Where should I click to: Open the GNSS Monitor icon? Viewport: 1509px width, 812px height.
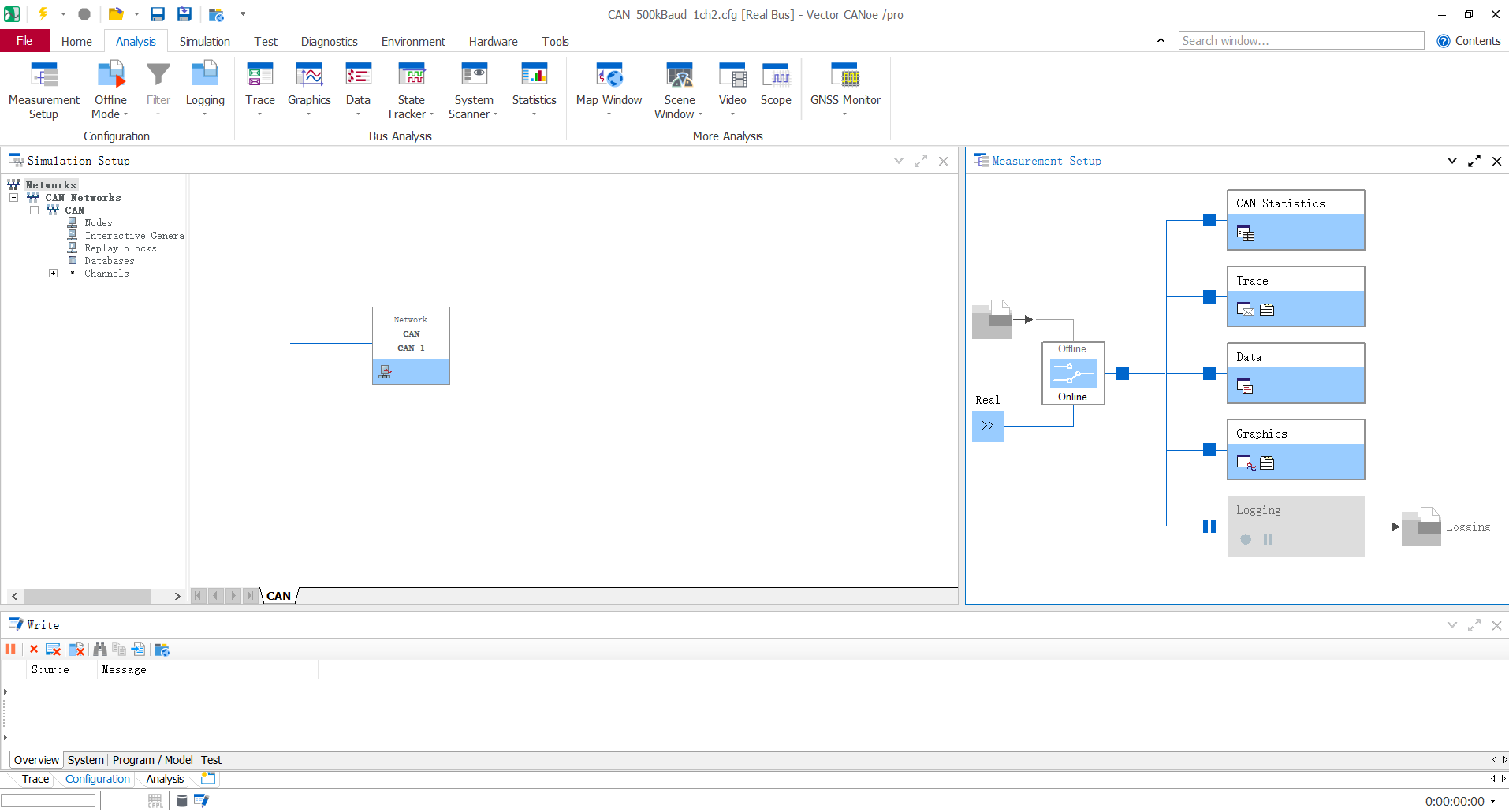[845, 76]
